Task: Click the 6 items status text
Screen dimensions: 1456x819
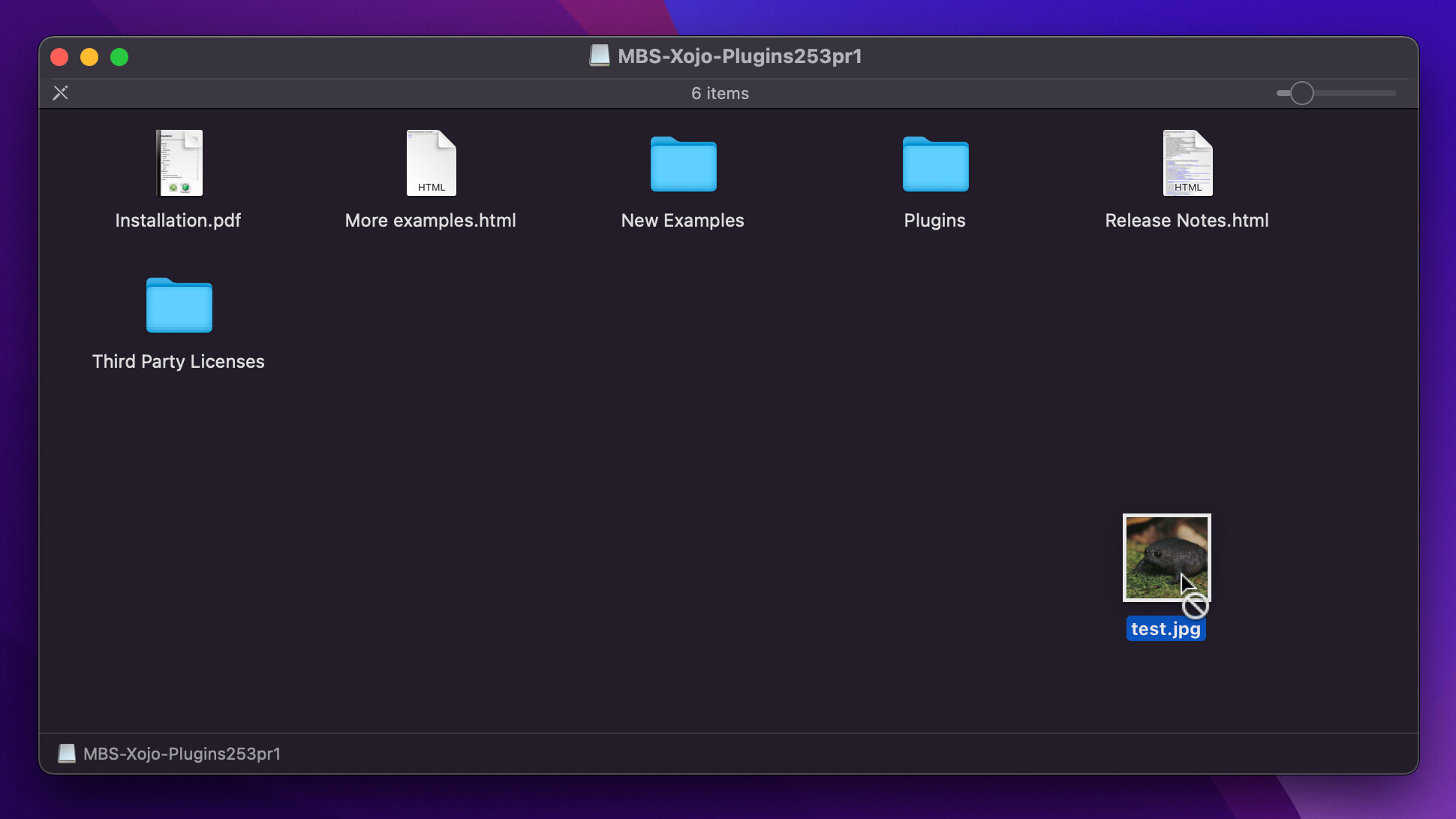Action: click(x=720, y=94)
